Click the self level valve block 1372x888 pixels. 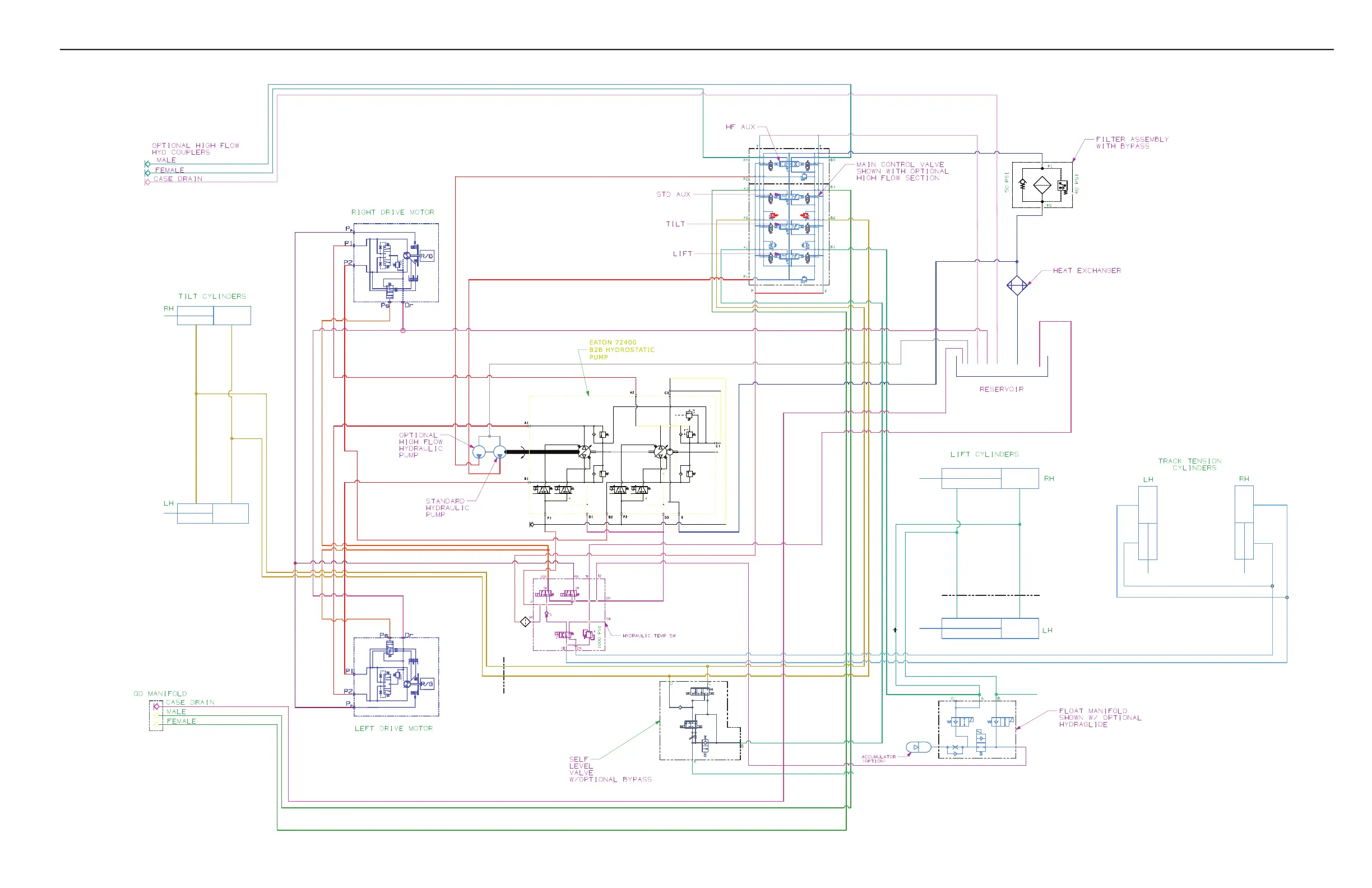click(x=700, y=721)
